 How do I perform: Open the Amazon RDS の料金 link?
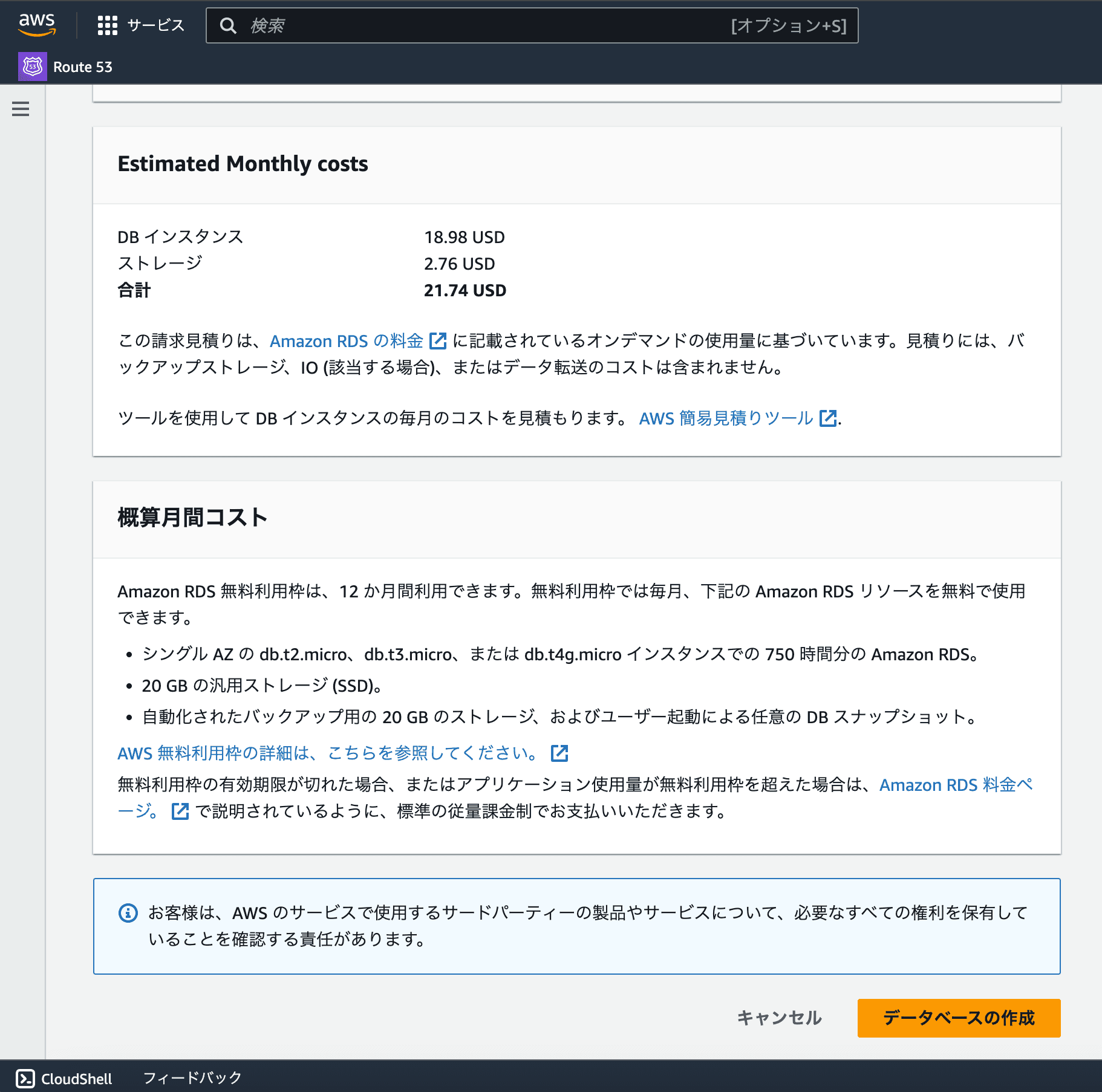click(x=347, y=341)
